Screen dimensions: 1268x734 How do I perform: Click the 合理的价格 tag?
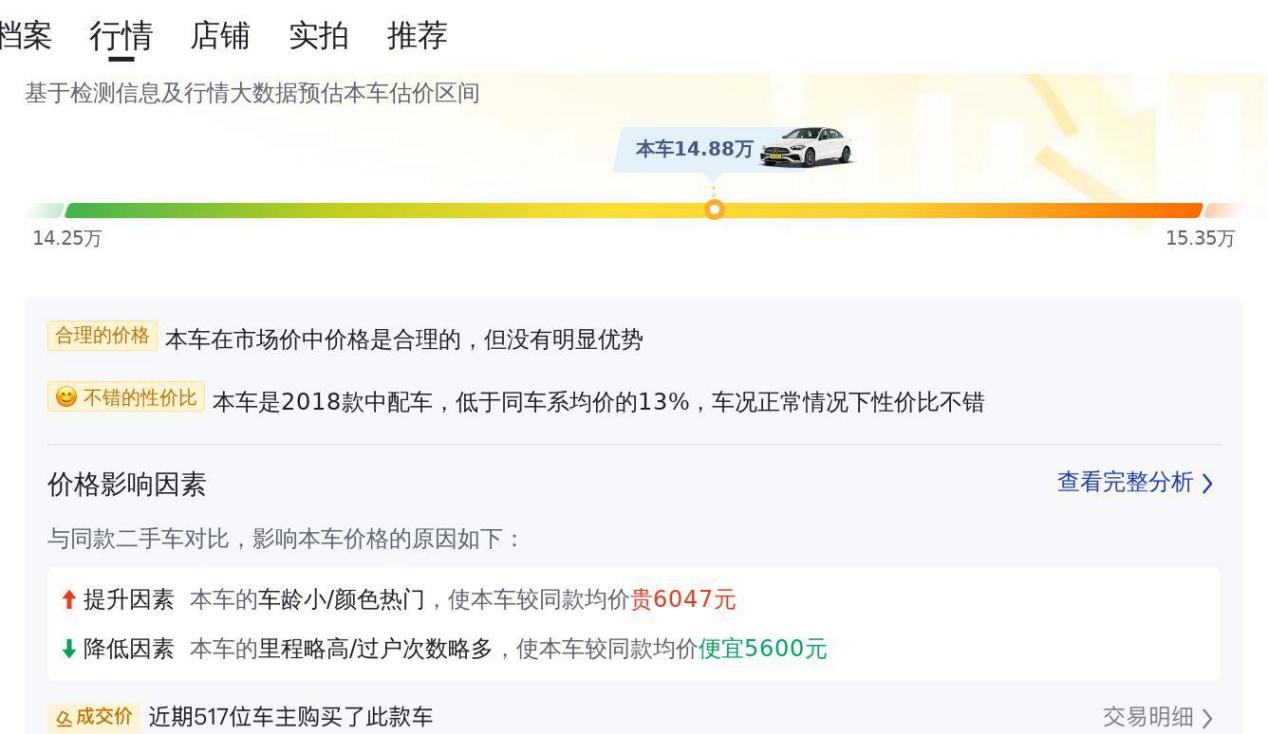[101, 337]
